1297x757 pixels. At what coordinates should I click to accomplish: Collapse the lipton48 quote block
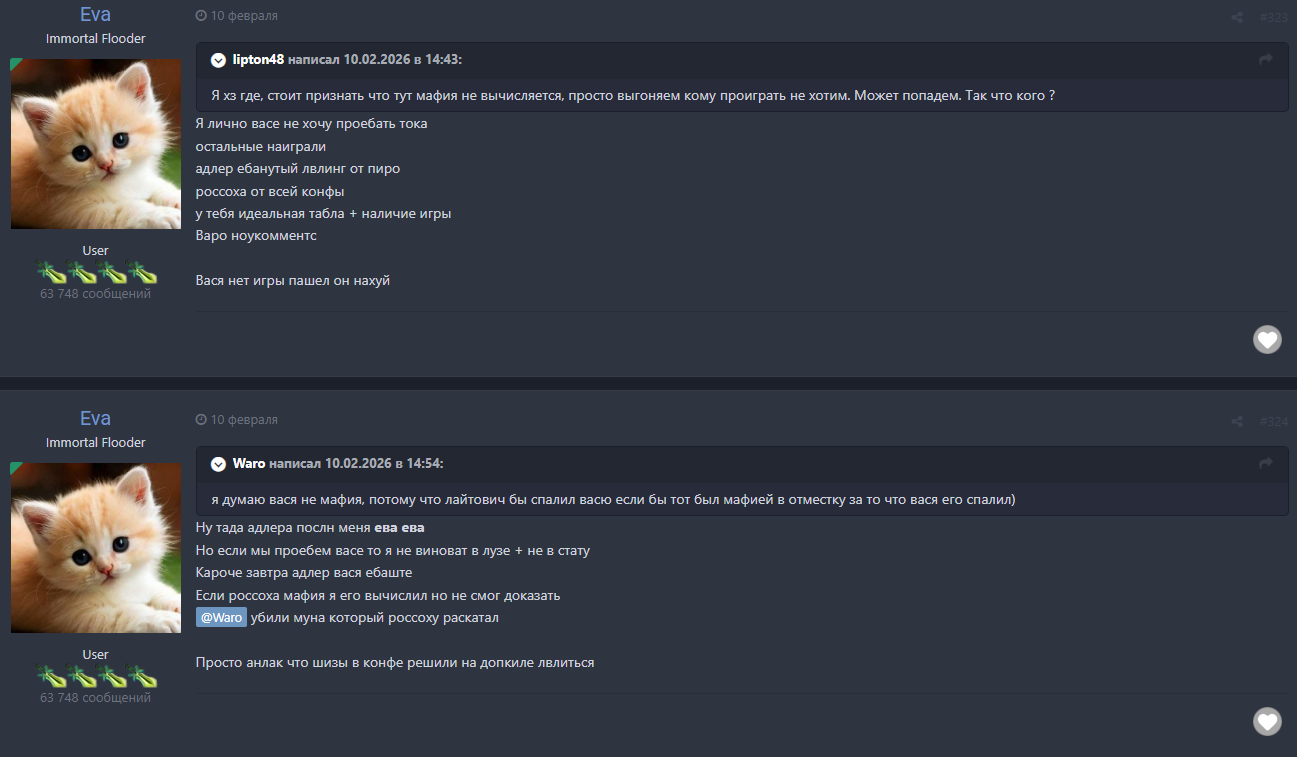[x=218, y=60]
